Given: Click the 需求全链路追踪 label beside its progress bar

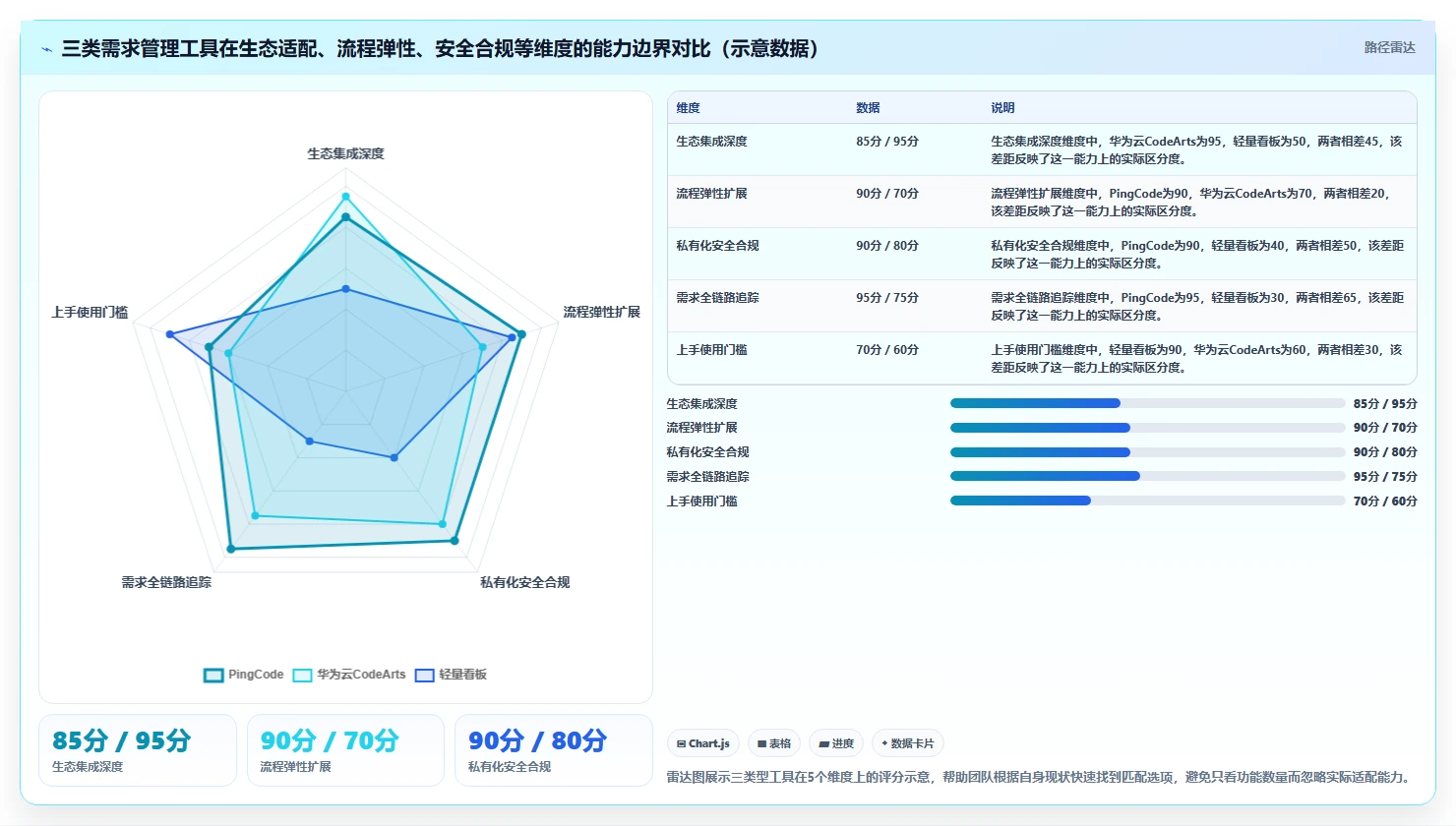Looking at the screenshot, I should (707, 477).
